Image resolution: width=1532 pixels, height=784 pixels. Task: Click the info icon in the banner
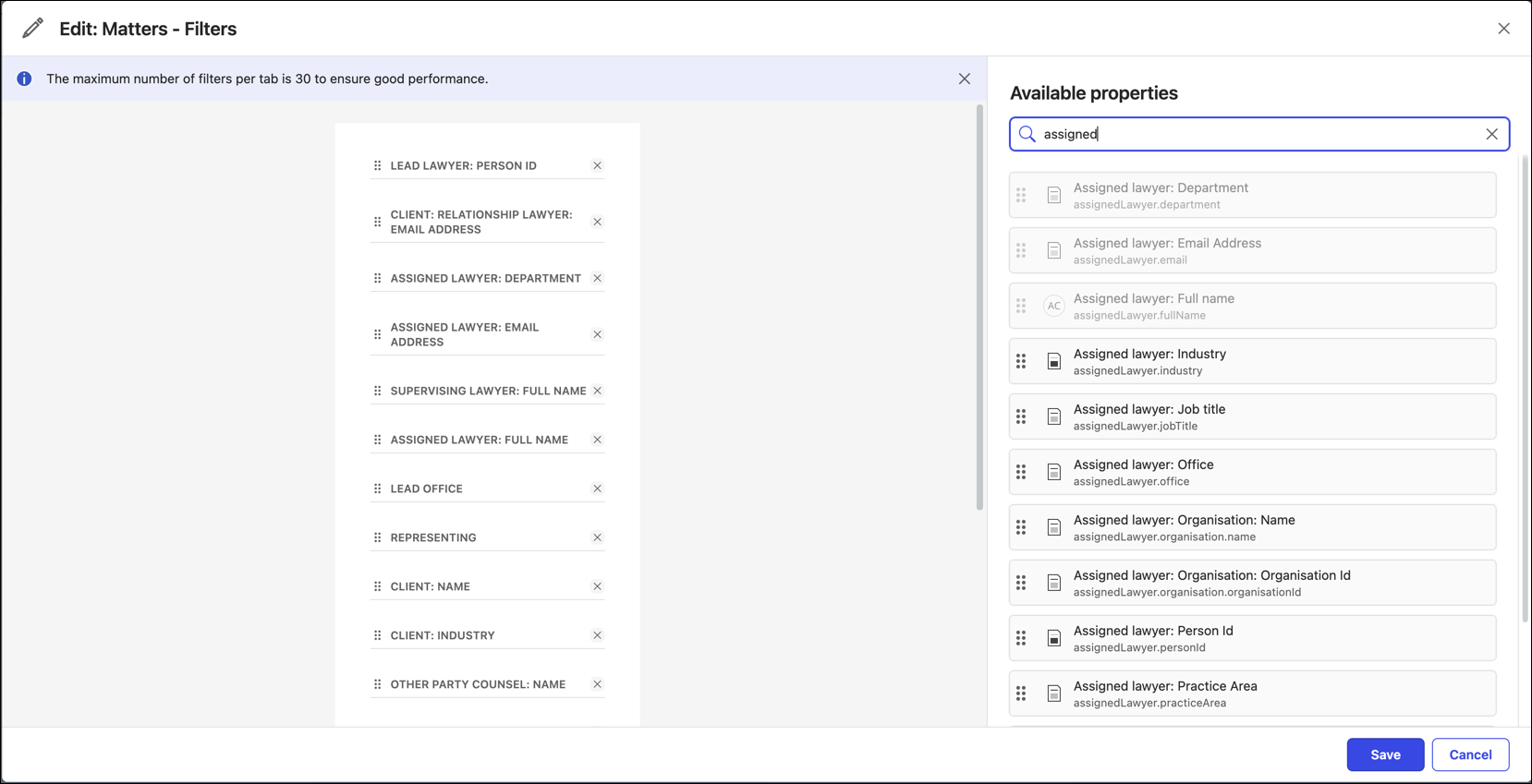24,78
